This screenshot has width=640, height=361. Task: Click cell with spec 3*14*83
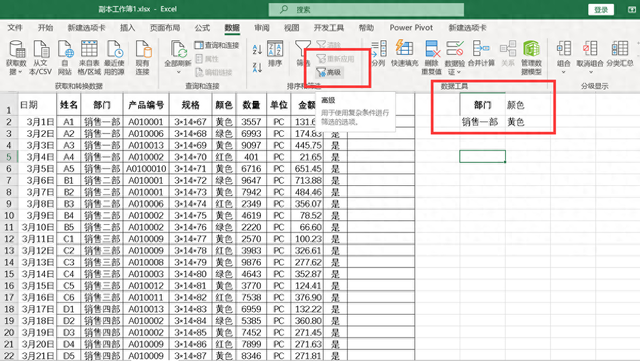pos(191,309)
